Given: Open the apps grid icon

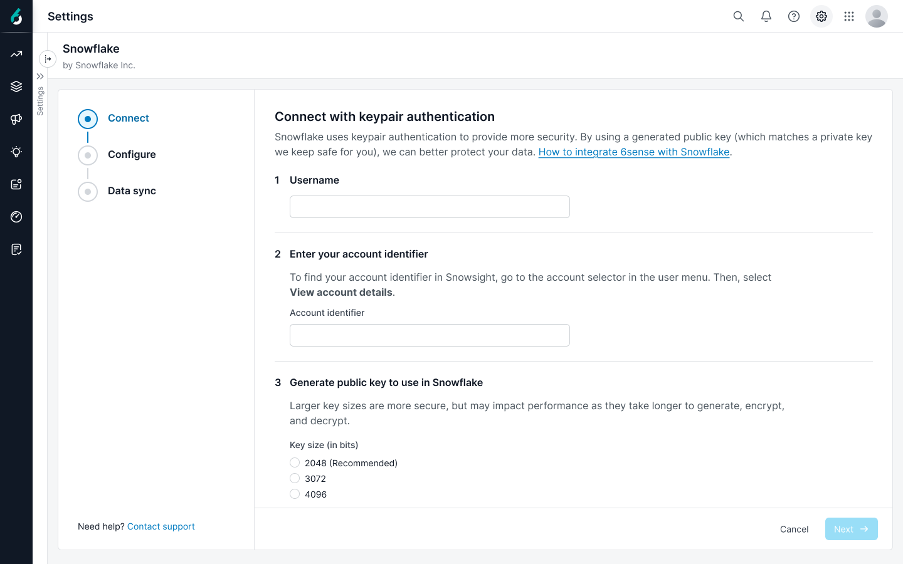Looking at the screenshot, I should pos(849,16).
